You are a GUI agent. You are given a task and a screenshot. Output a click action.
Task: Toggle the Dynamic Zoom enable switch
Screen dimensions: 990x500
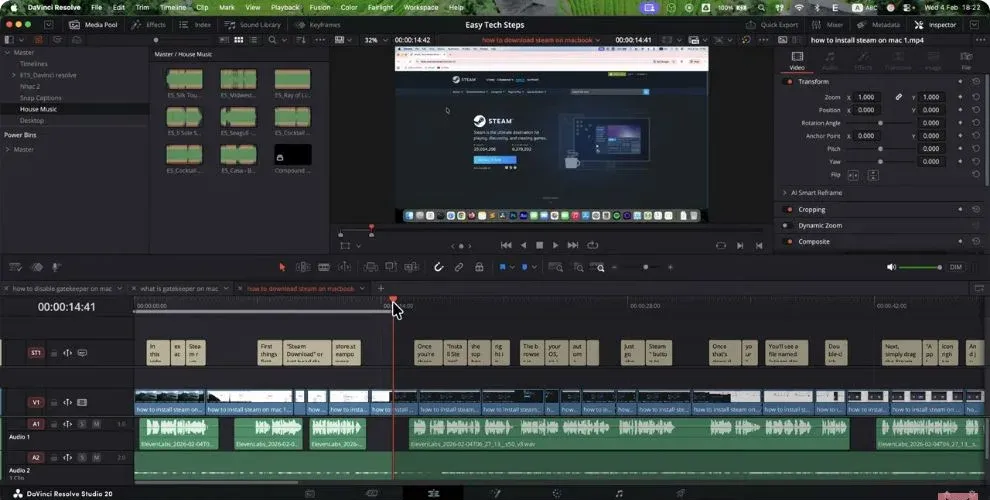787,225
